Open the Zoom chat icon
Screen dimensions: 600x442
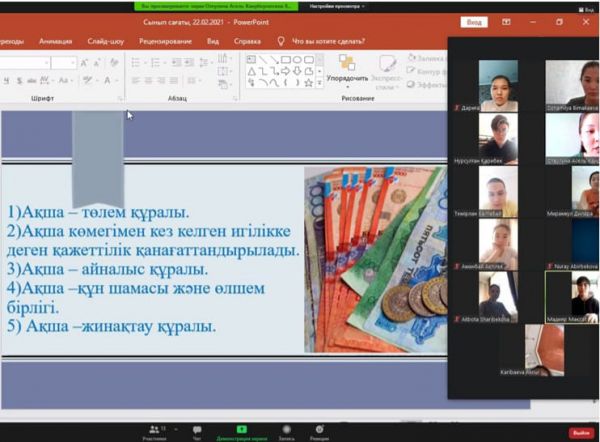pyautogui.click(x=197, y=429)
